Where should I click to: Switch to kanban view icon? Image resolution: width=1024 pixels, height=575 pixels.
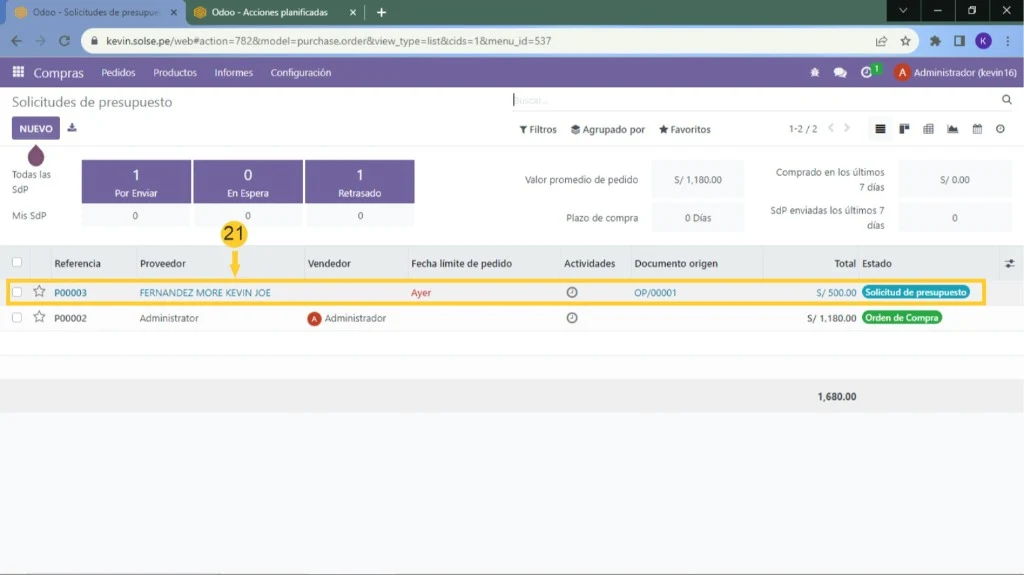[904, 129]
